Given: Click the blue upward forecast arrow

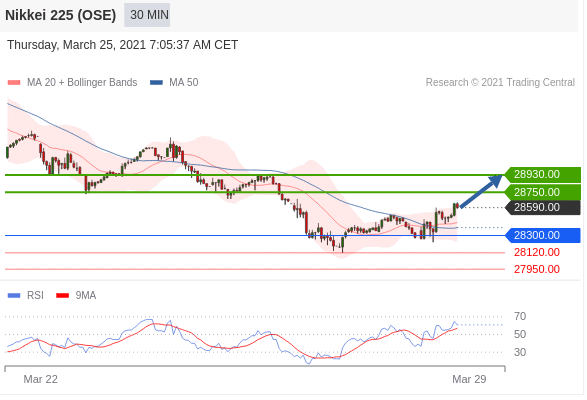Looking at the screenshot, I should pyautogui.click(x=481, y=191).
